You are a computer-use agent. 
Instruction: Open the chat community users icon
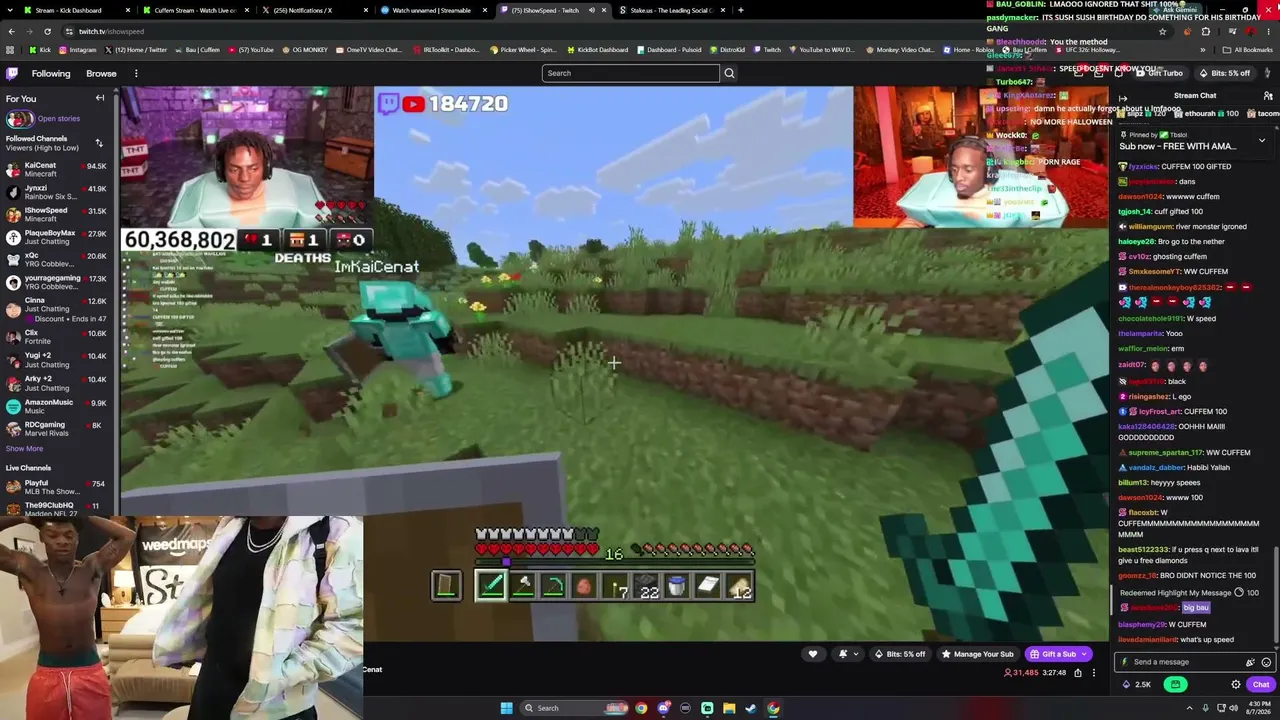coord(1268,96)
